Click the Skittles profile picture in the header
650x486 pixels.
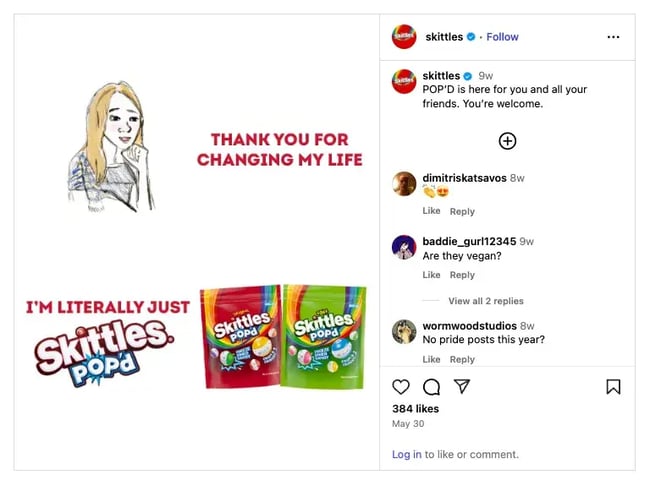pos(404,37)
